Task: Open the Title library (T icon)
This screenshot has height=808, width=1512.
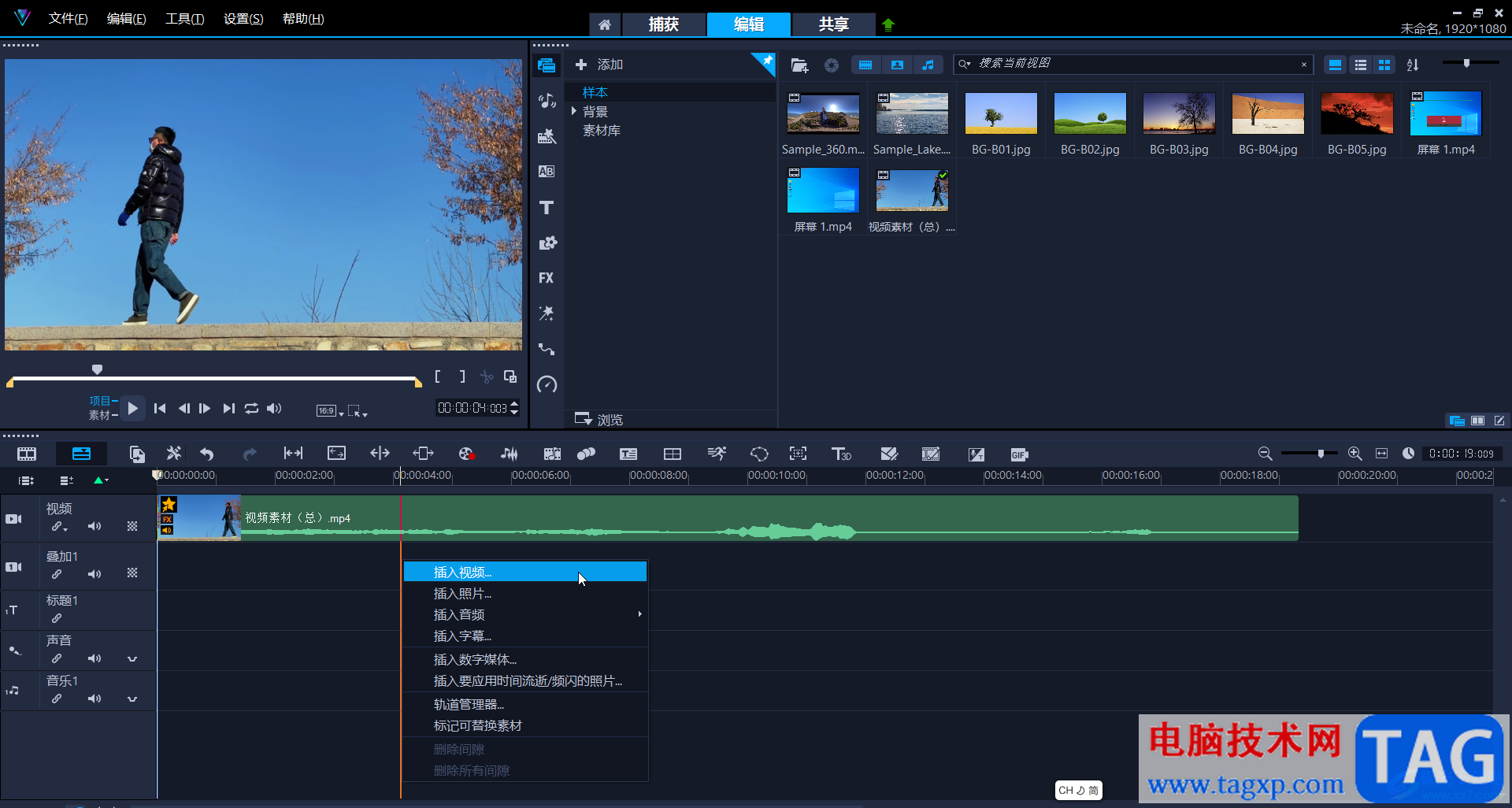Action: tap(547, 207)
